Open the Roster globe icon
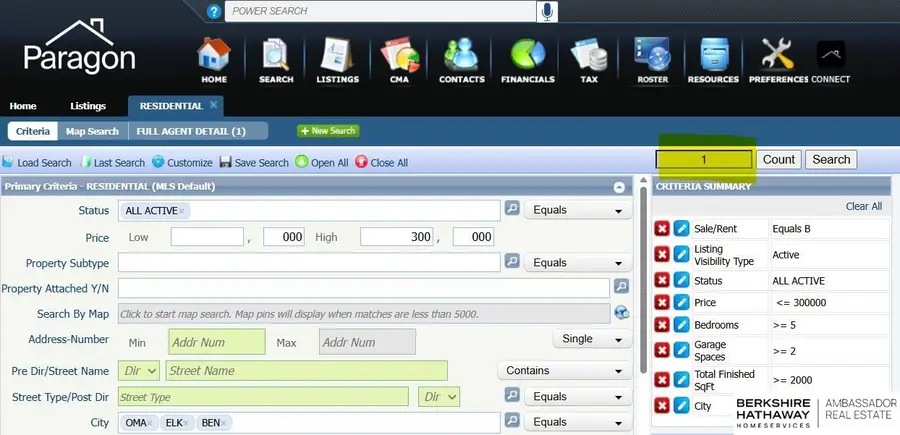 [x=652, y=60]
